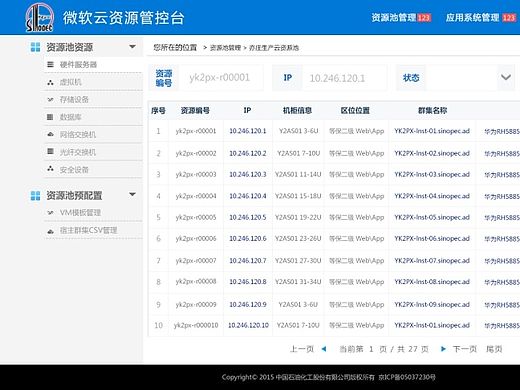Click the red 123 badge on 资源池管理
This screenshot has height=390, width=520.
[424, 17]
